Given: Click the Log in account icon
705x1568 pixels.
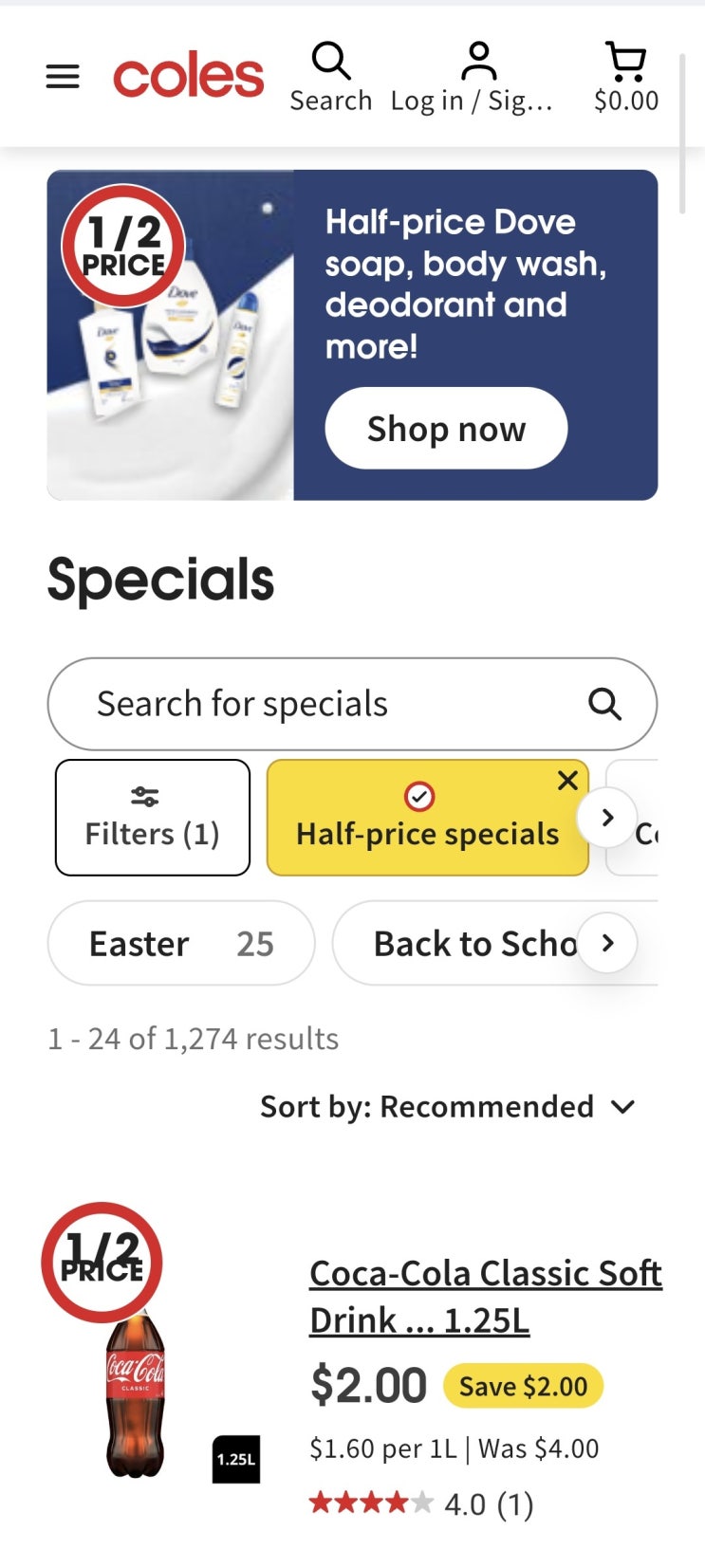Looking at the screenshot, I should pyautogui.click(x=477, y=77).
